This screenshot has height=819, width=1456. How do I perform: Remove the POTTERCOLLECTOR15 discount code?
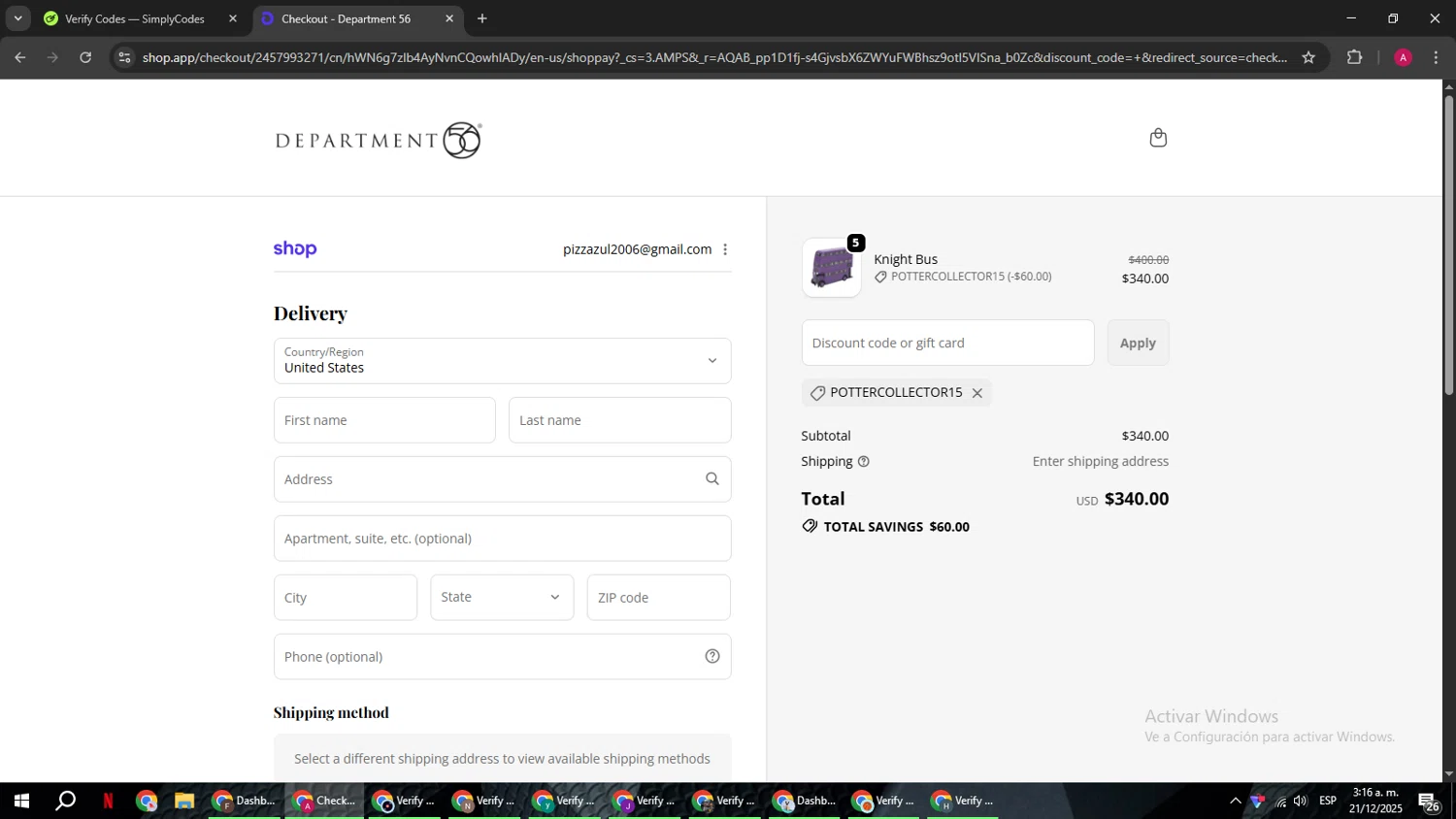(977, 393)
